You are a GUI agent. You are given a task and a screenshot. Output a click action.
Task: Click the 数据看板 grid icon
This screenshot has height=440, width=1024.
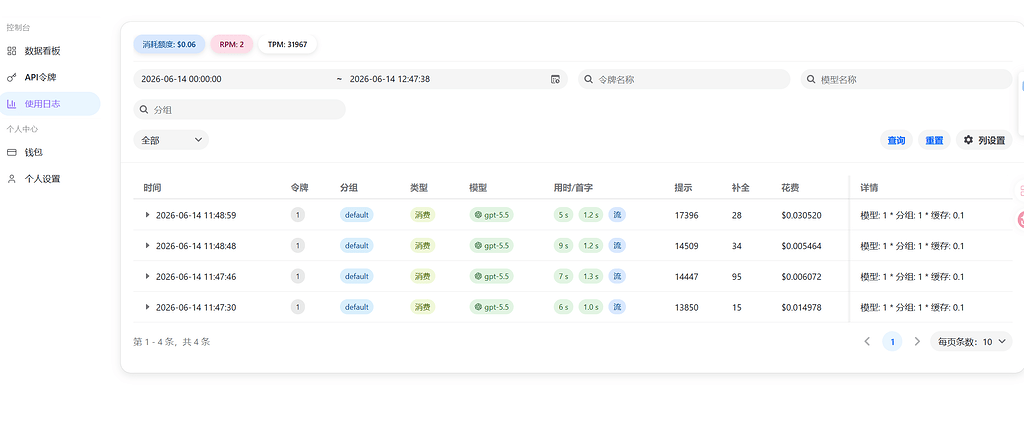[11, 51]
